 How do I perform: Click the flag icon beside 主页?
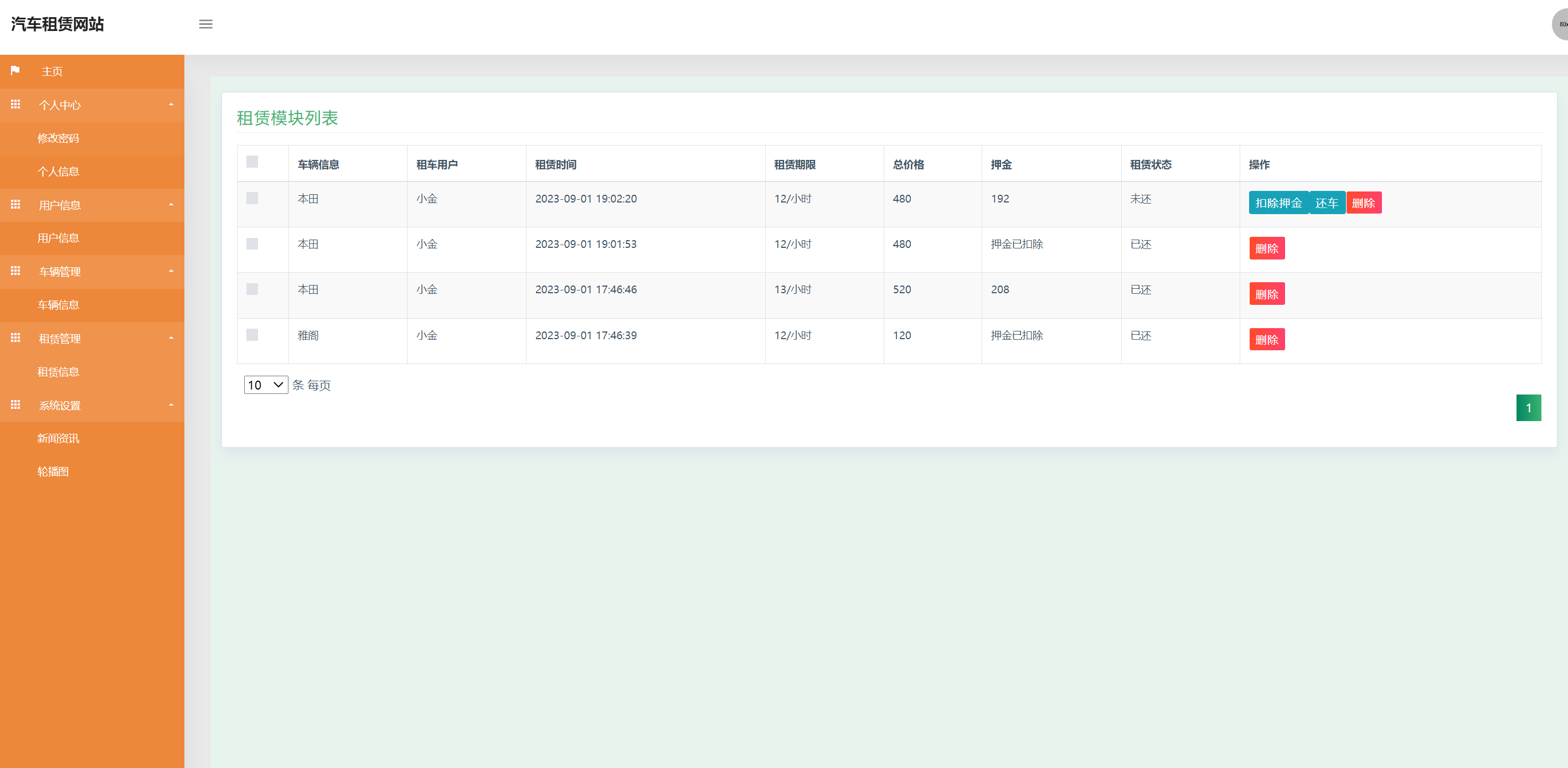(15, 70)
